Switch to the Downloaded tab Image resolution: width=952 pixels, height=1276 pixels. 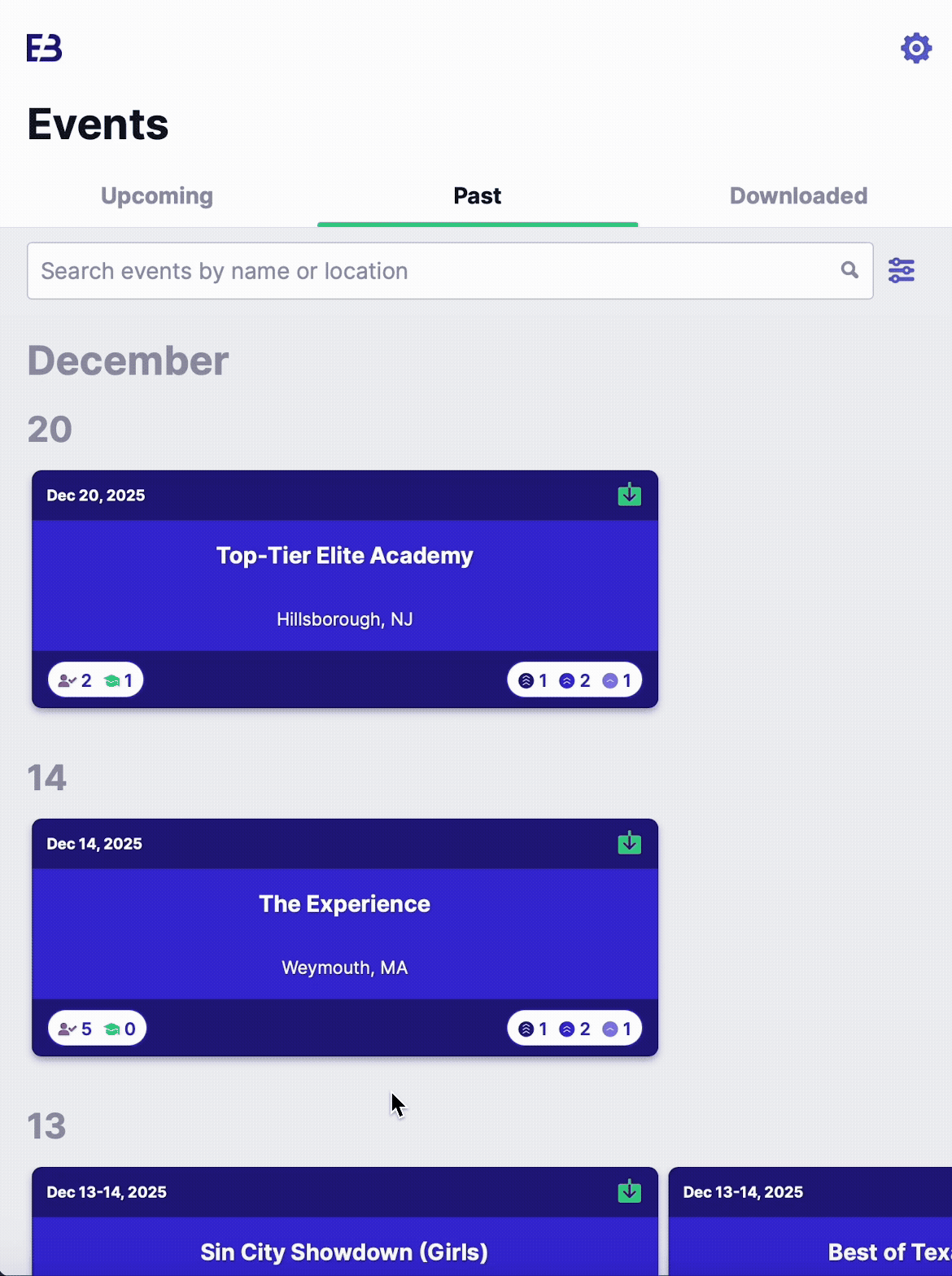(798, 195)
